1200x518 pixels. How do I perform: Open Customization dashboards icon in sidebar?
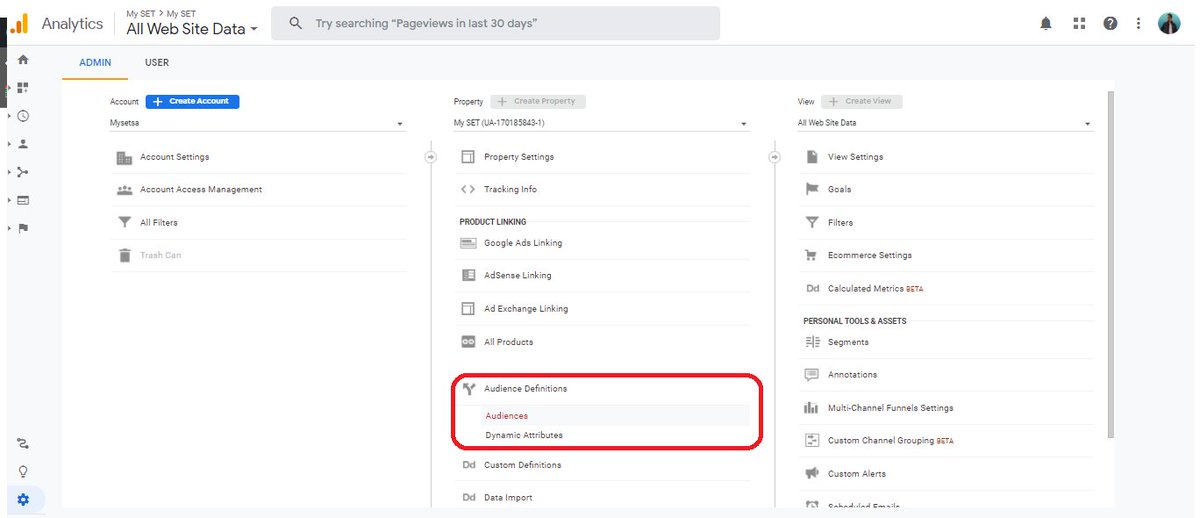tap(23, 88)
